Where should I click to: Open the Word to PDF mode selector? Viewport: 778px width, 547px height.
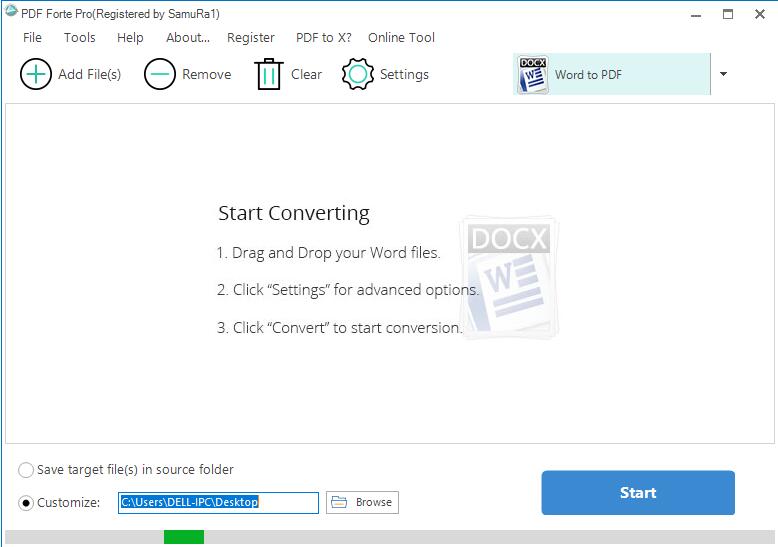tap(612, 74)
